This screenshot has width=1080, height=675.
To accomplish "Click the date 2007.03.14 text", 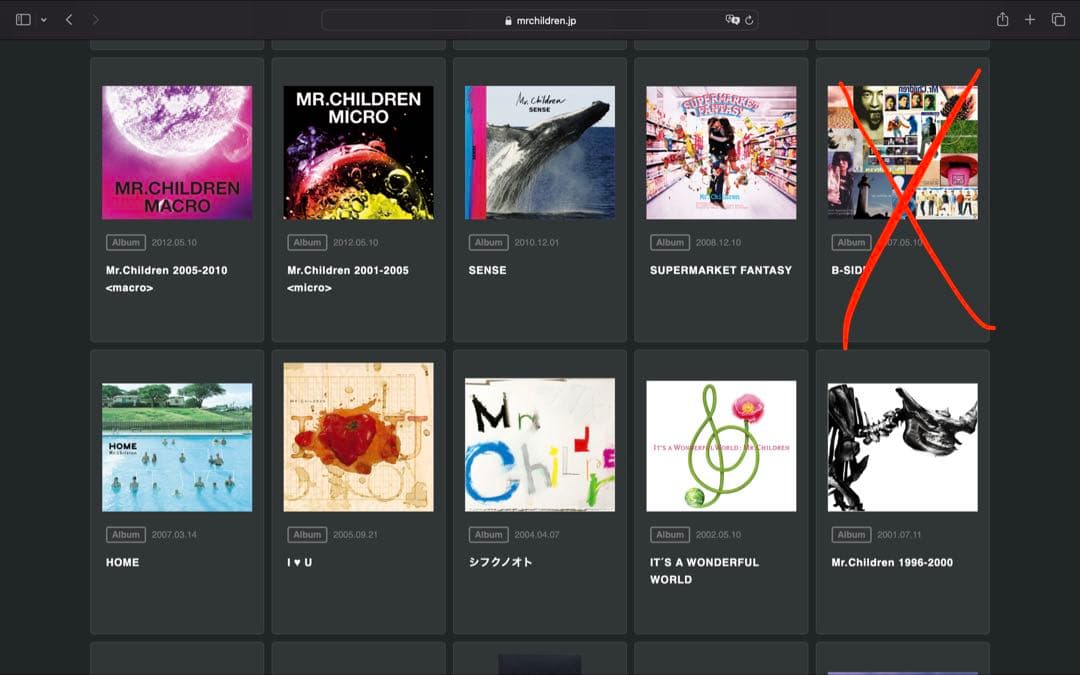I will [x=174, y=534].
